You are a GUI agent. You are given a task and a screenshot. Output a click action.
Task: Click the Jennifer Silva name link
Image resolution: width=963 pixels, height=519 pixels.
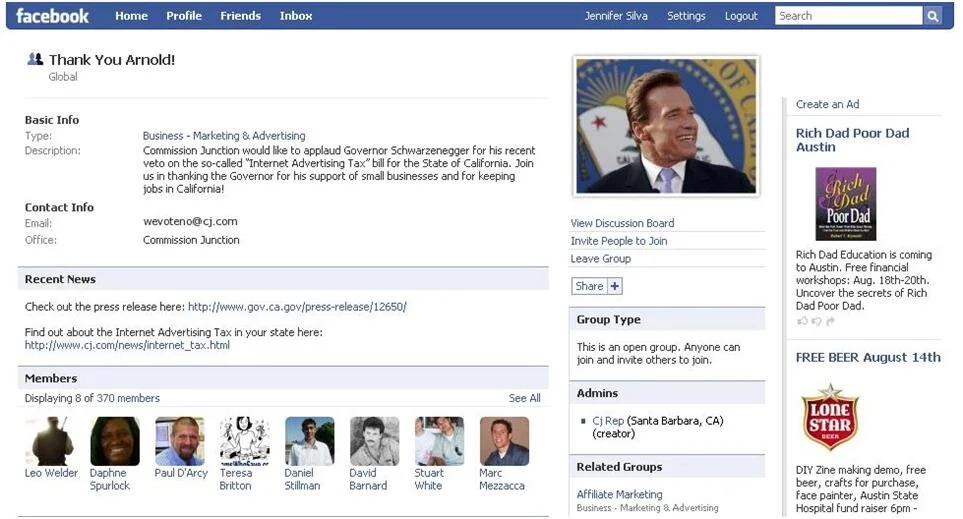pyautogui.click(x=615, y=16)
